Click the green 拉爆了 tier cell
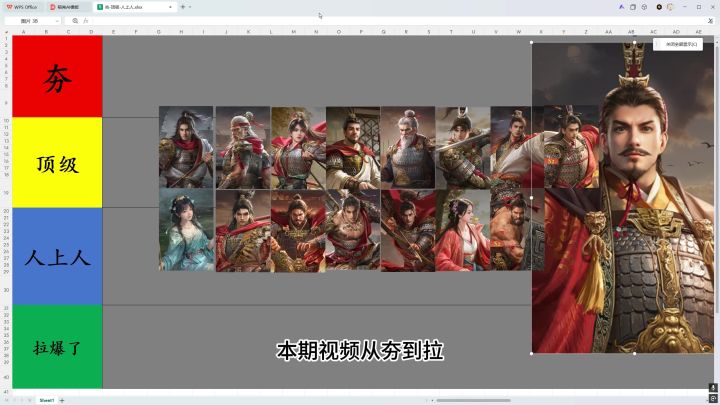This screenshot has width=720, height=405. click(57, 347)
